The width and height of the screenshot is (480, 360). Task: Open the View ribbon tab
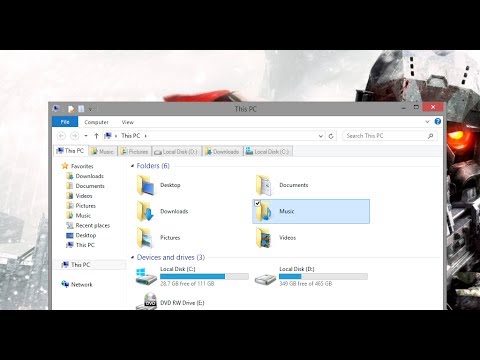pos(128,122)
